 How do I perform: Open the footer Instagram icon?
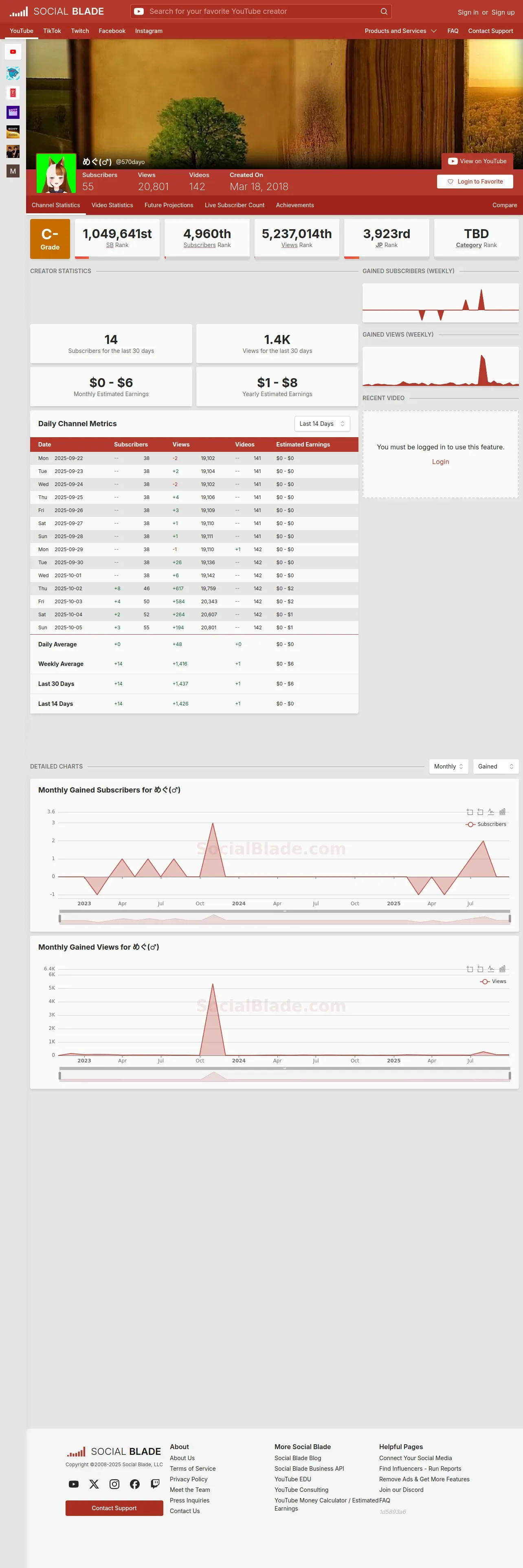114,1484
